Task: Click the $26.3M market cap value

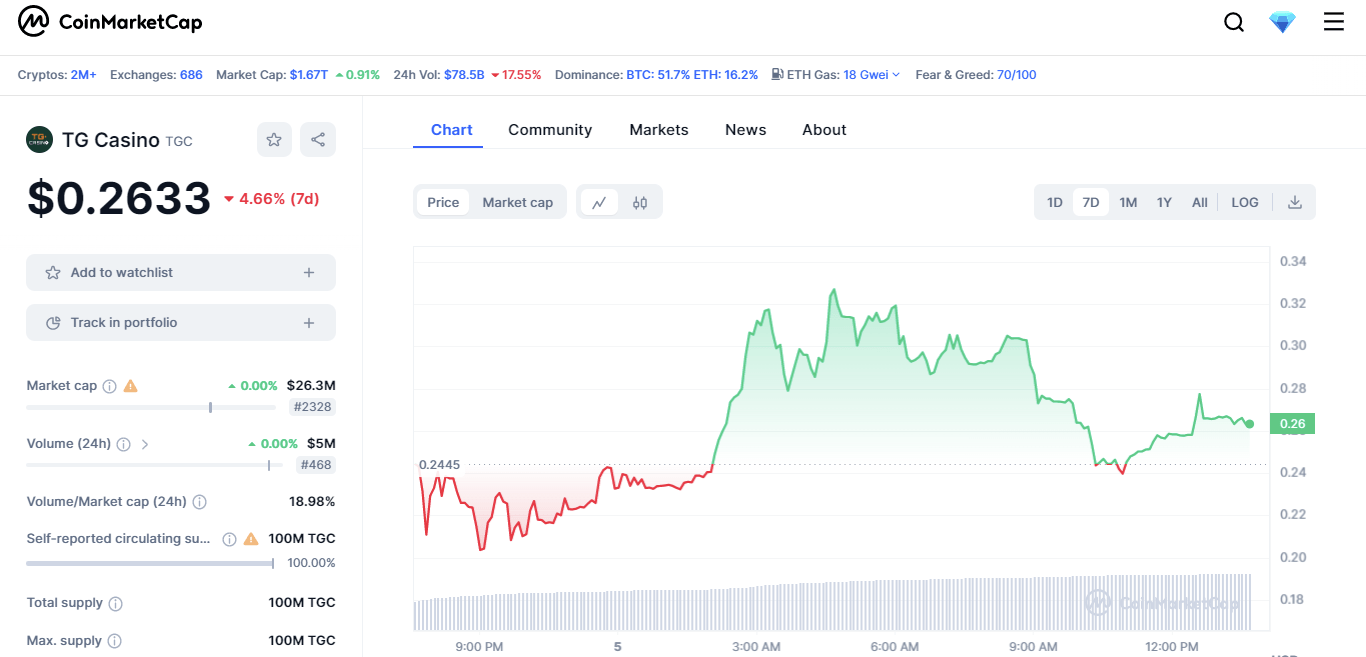Action: [x=311, y=386]
